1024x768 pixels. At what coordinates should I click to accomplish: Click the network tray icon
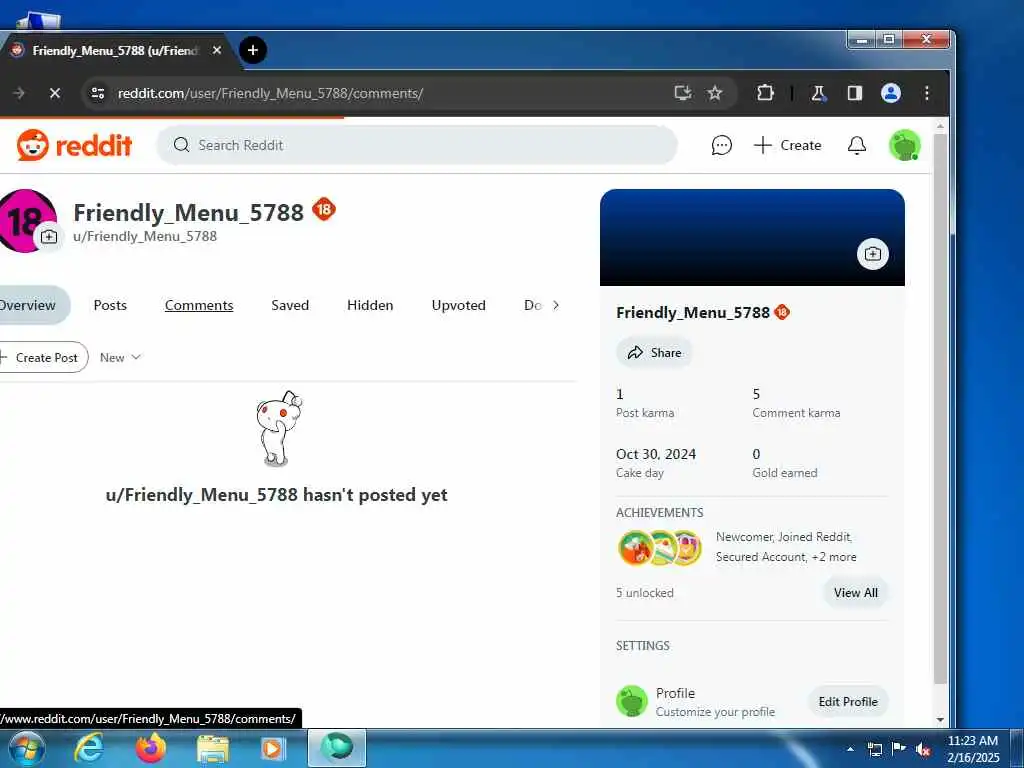tap(874, 750)
